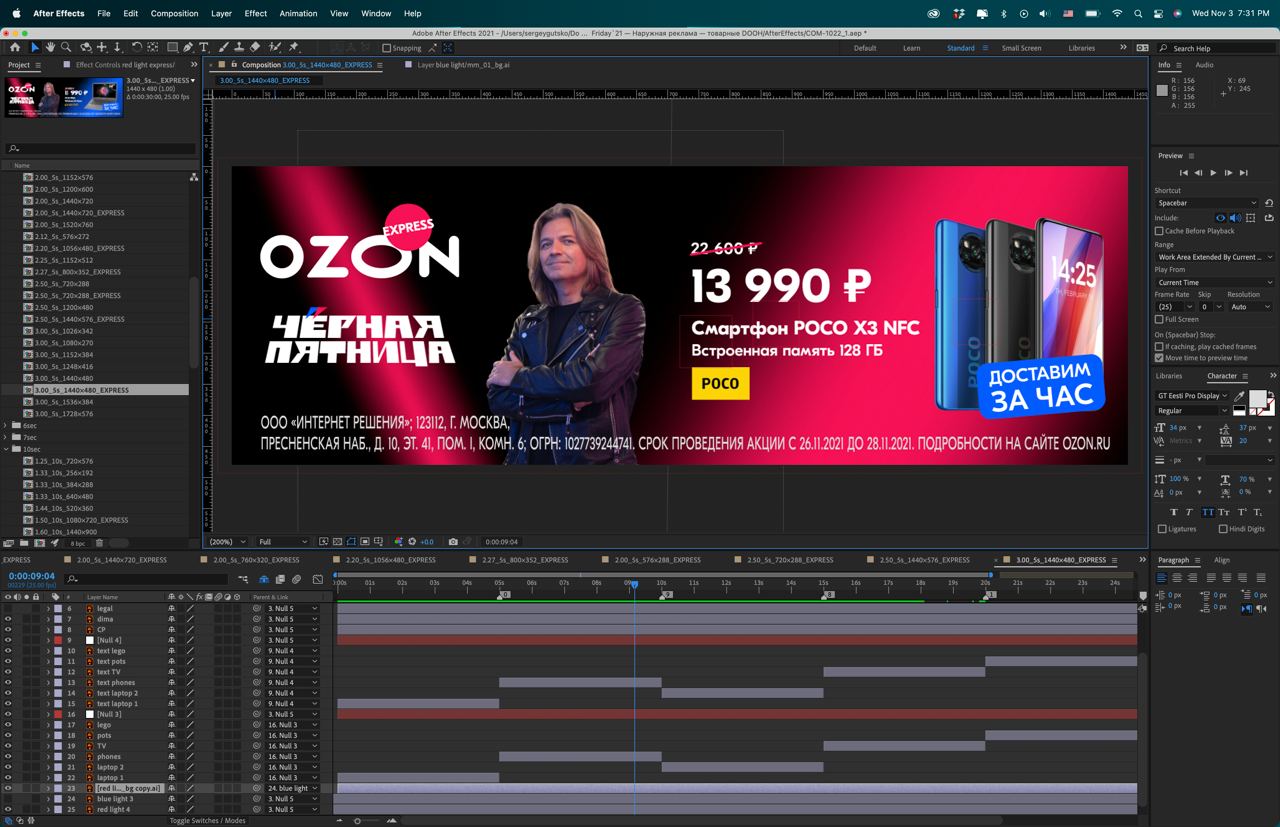Open the 'dima' layer parent dropdown

pyautogui.click(x=292, y=619)
